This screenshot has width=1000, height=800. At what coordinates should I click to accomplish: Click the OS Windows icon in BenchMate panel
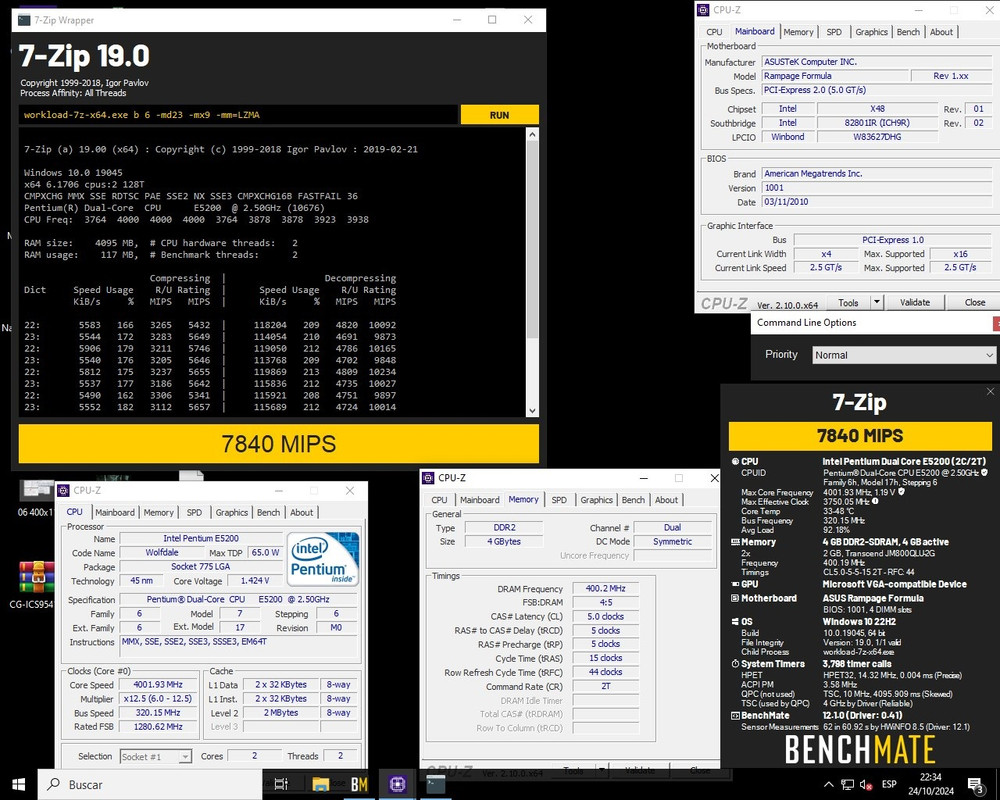pyautogui.click(x=735, y=621)
